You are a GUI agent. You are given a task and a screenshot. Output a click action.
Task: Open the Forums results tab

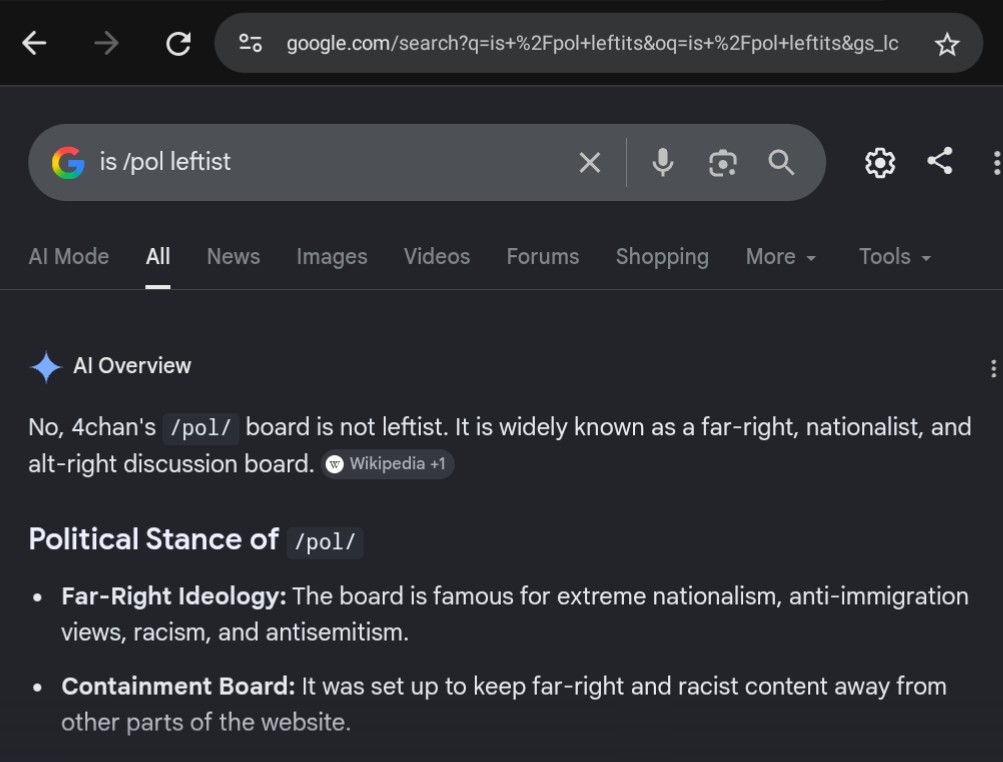click(543, 257)
